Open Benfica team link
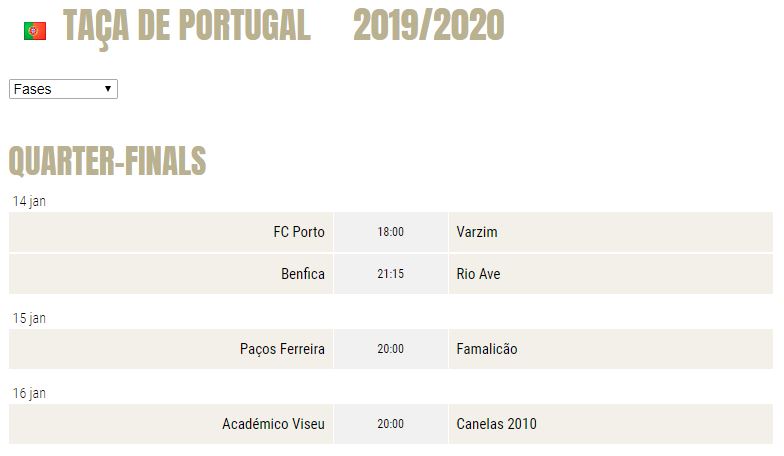Screen dimensions: 784x456 [303, 274]
